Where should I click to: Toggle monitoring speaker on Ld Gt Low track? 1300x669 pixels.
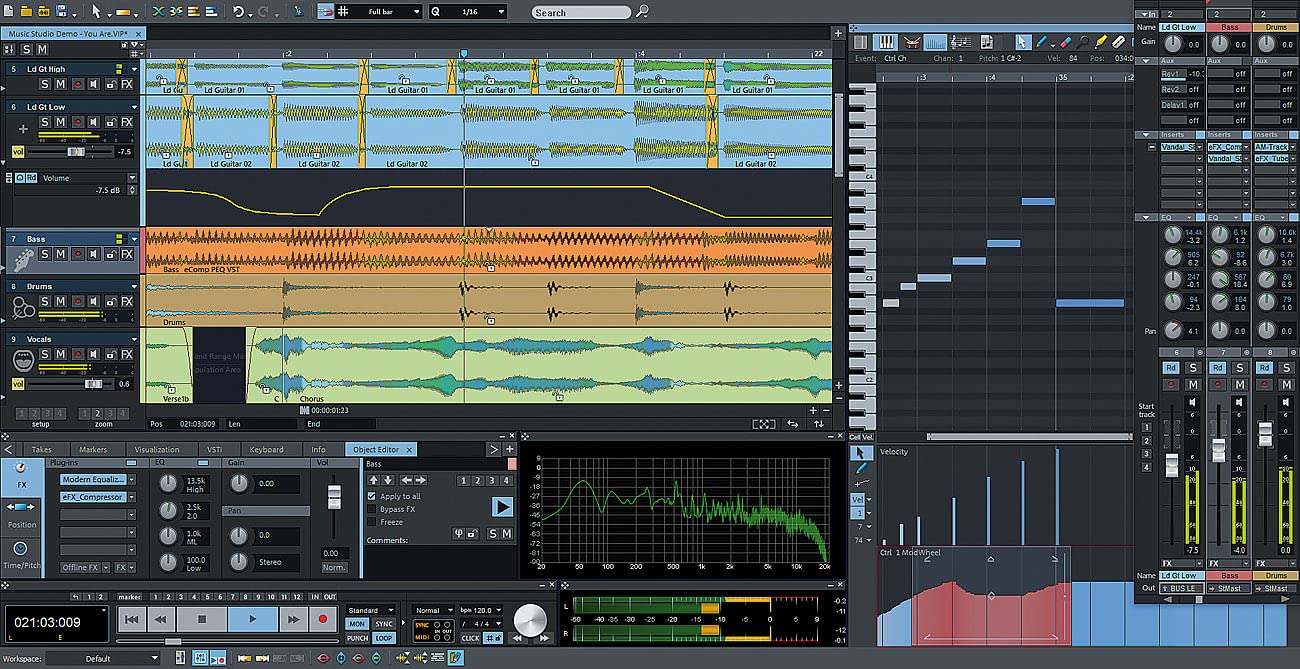[94, 122]
